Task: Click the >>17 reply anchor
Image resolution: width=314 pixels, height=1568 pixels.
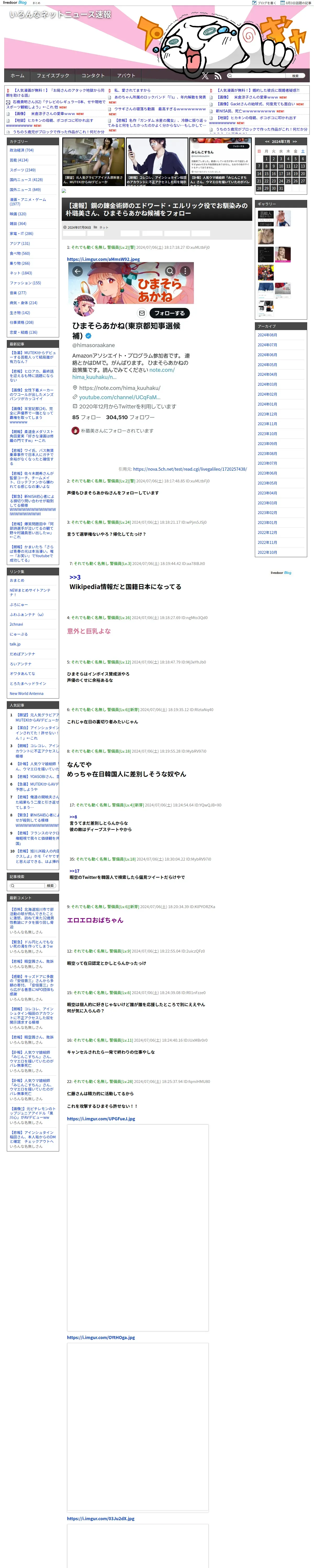Action: pos(74,871)
